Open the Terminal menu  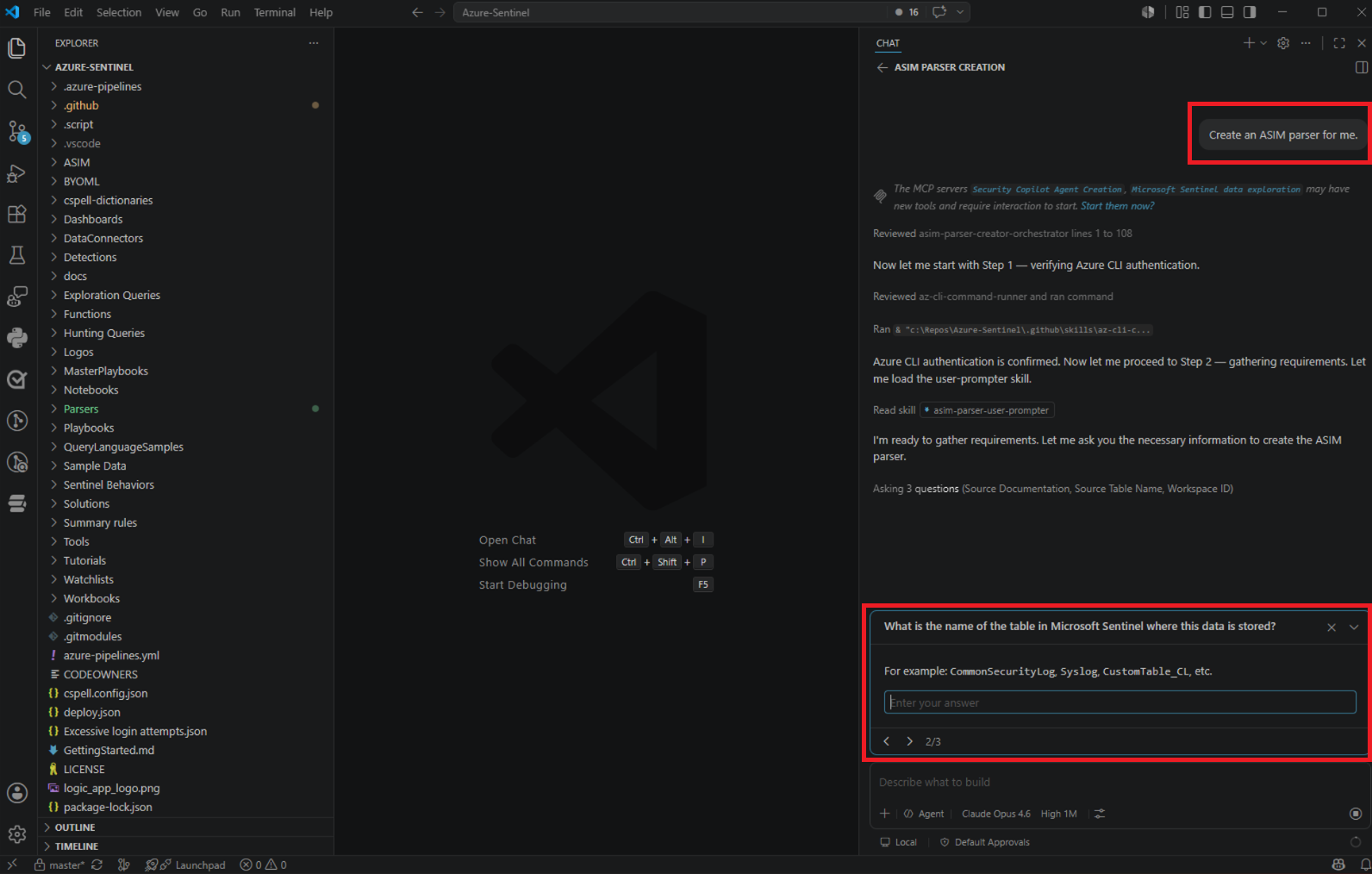tap(274, 12)
